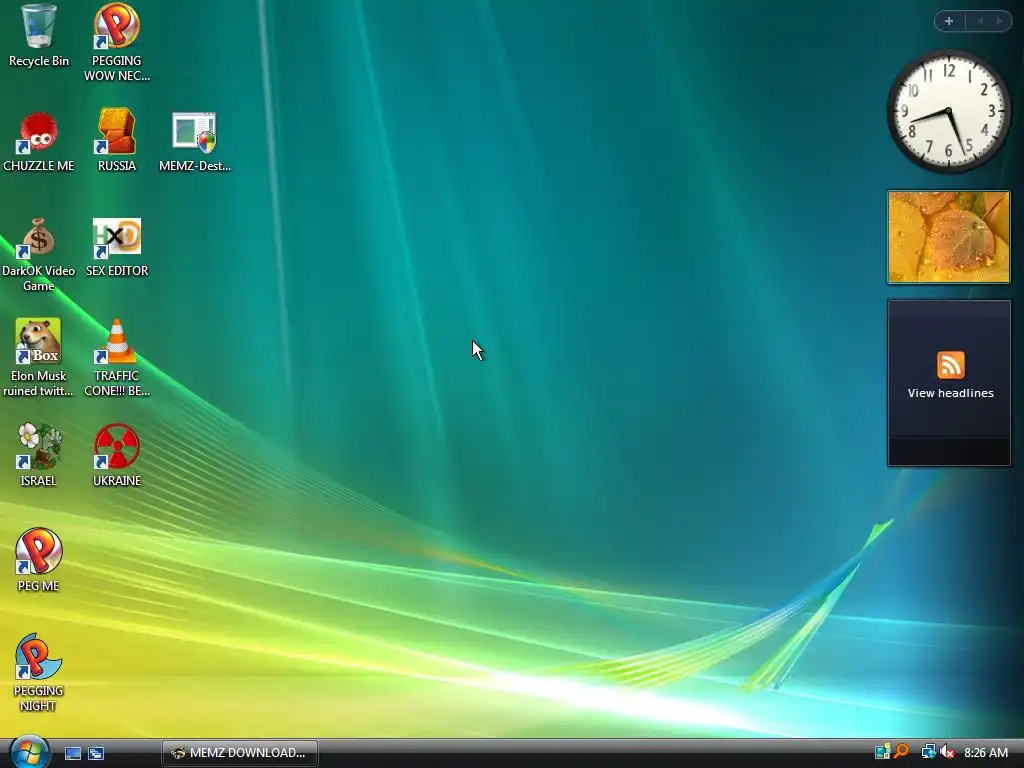
Task: Click the network connection tray icon
Action: tap(928, 752)
